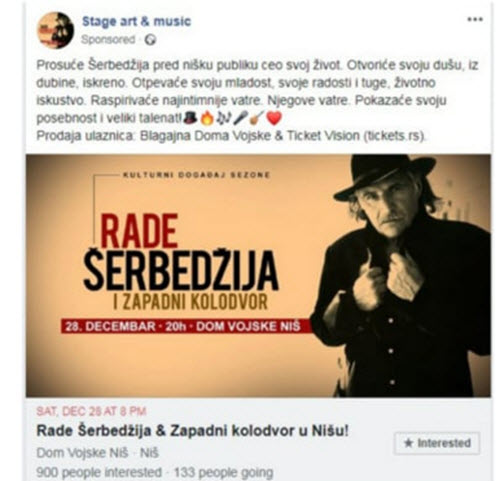Image resolution: width=500 pixels, height=481 pixels.
Task: Click the Sponsored label
Action: coord(108,40)
